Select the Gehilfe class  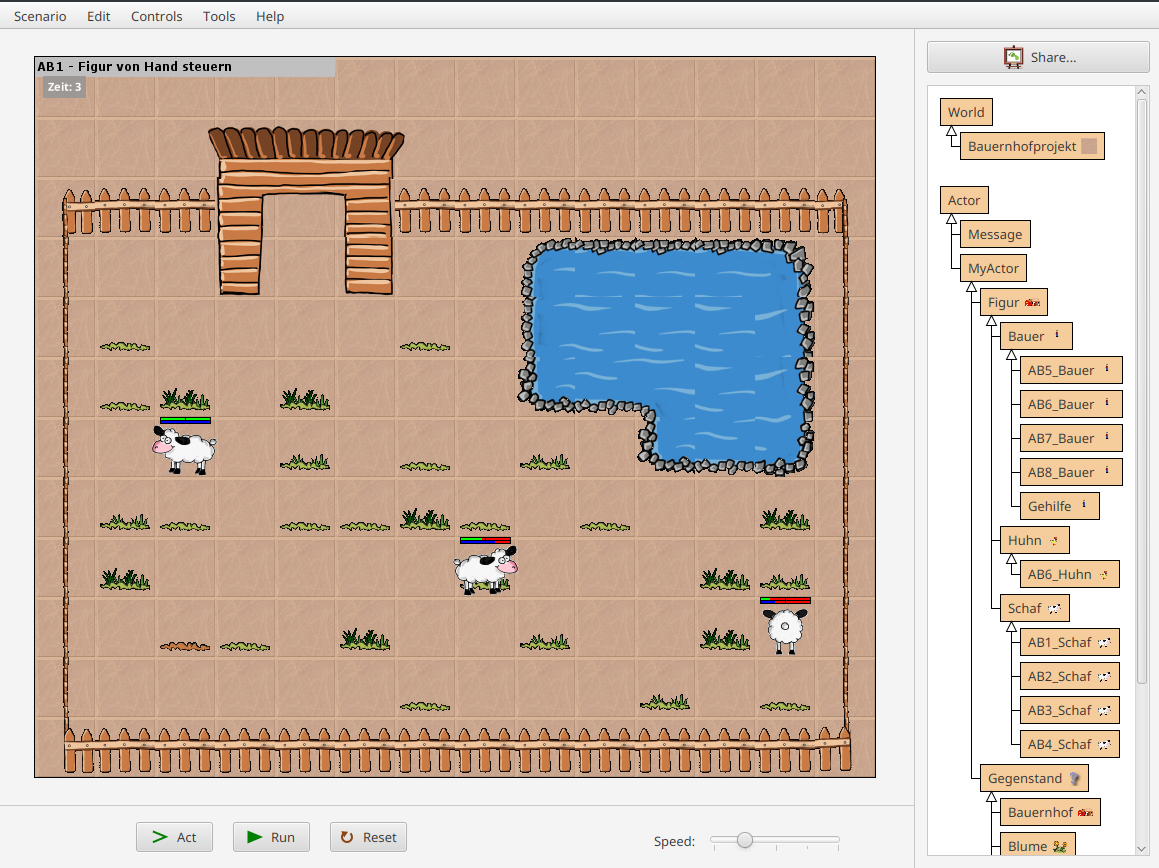(1059, 506)
